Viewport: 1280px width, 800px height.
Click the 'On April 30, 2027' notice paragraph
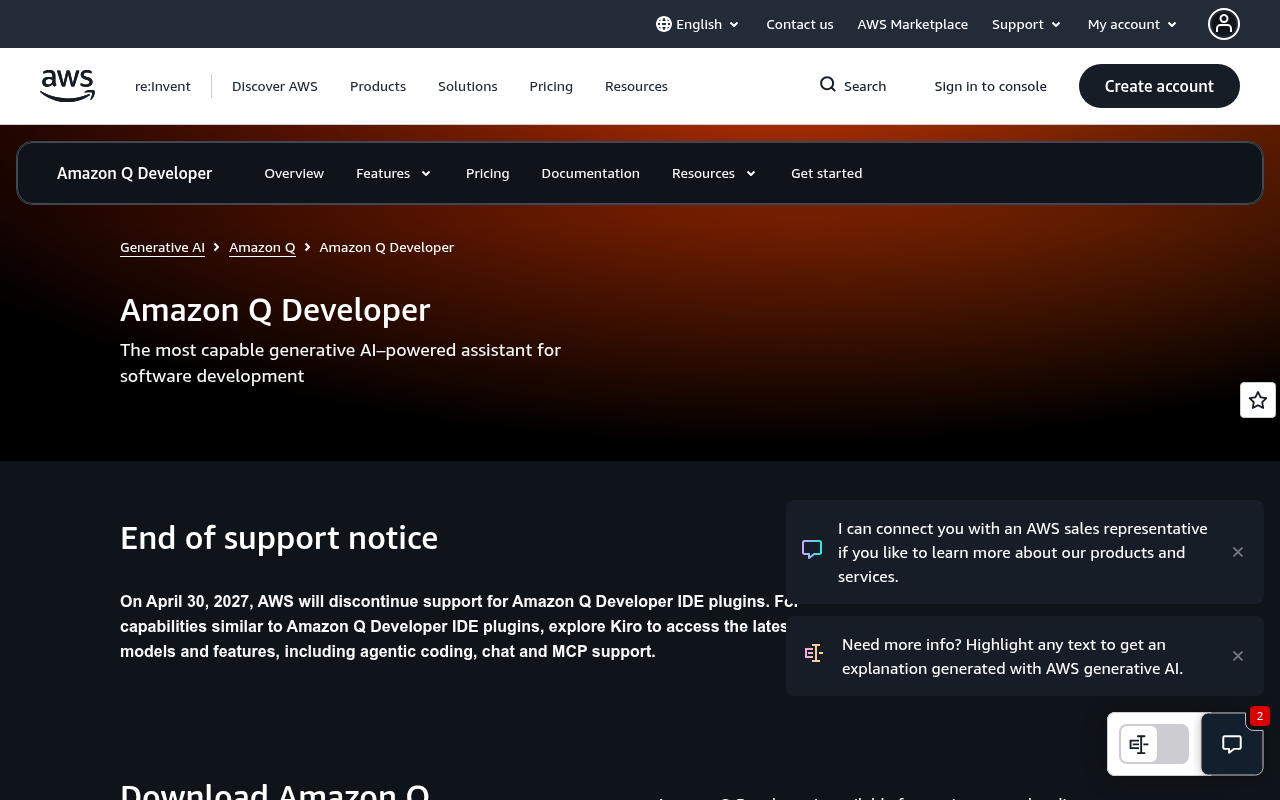[x=460, y=626]
